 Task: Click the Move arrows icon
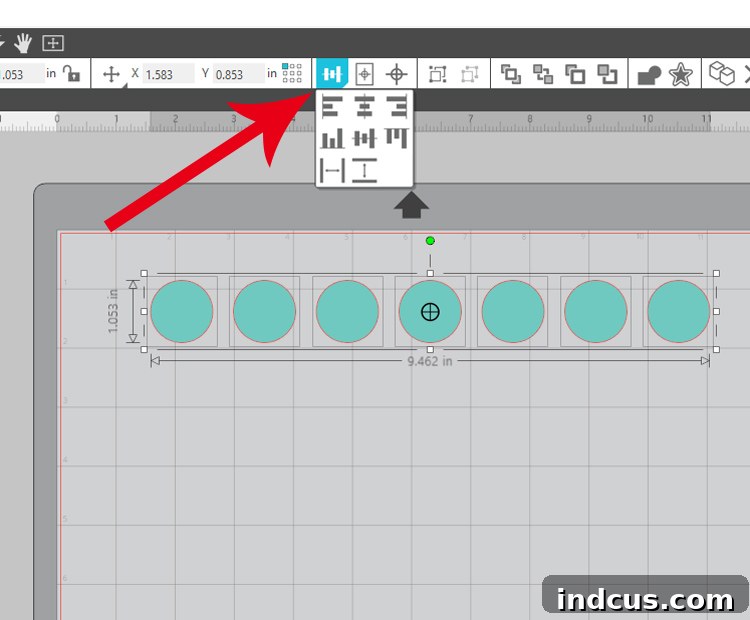pyautogui.click(x=111, y=74)
